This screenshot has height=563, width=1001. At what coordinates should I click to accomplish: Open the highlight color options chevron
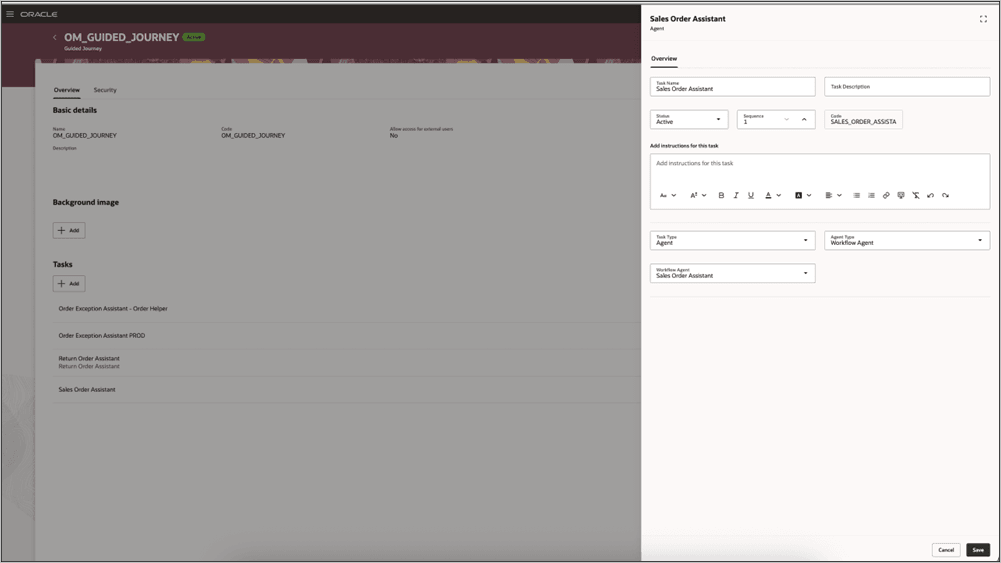tap(809, 195)
